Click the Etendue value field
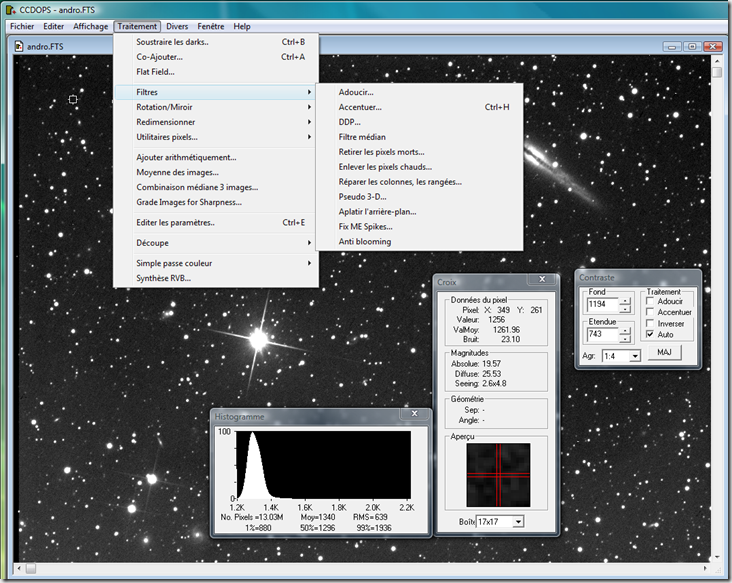Viewport: 732px width, 583px height. click(602, 335)
